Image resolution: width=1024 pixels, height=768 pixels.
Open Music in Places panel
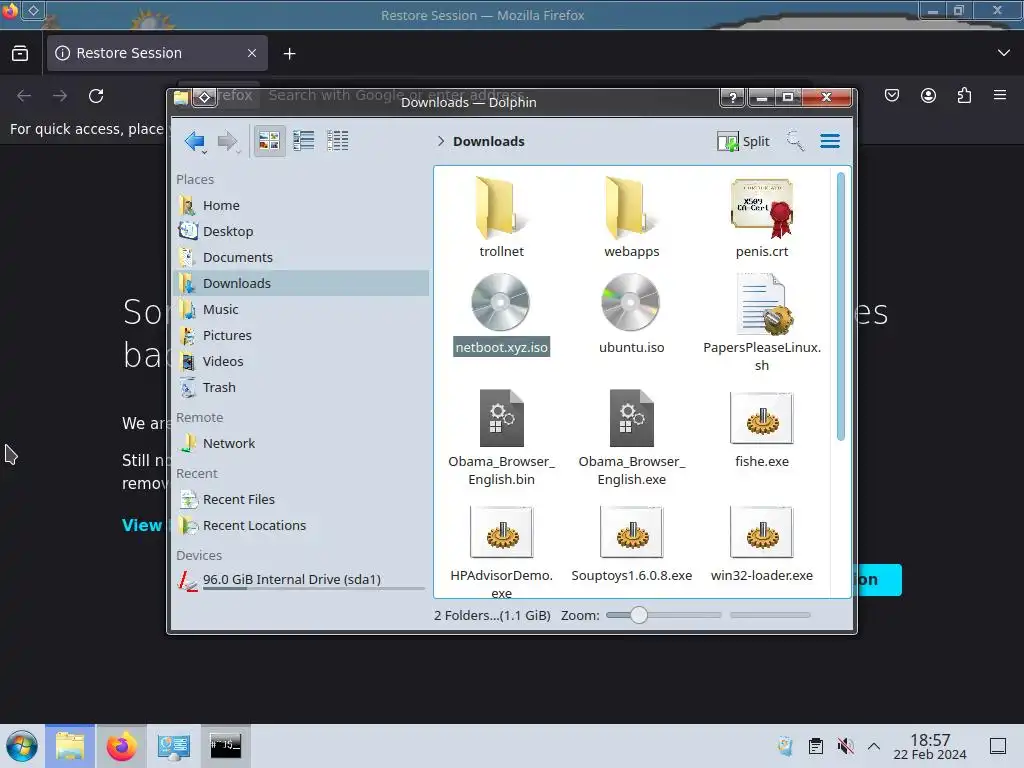(302, 310)
